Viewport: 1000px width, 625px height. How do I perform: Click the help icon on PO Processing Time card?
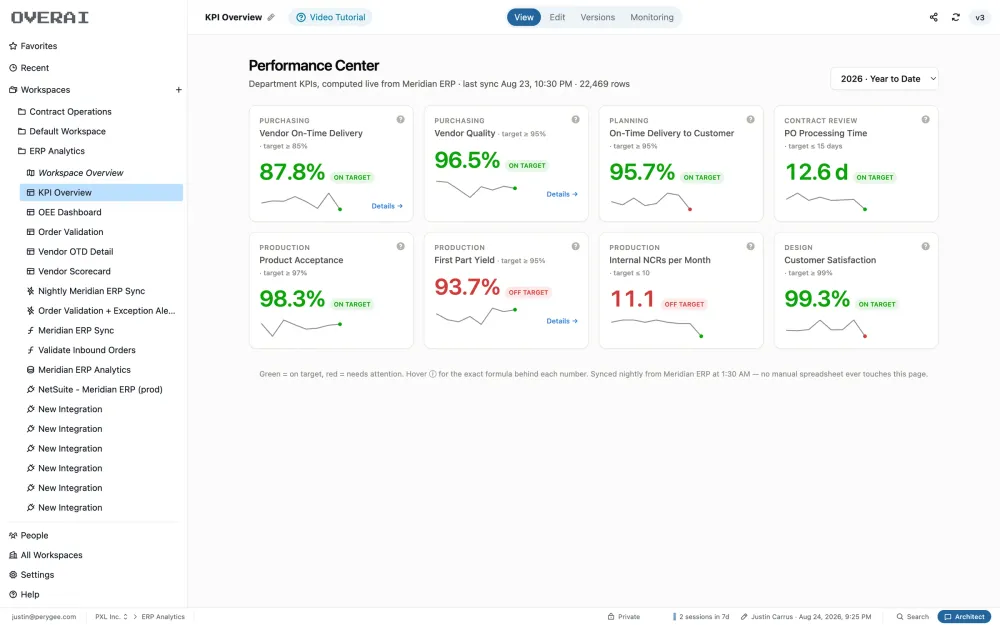(x=925, y=119)
